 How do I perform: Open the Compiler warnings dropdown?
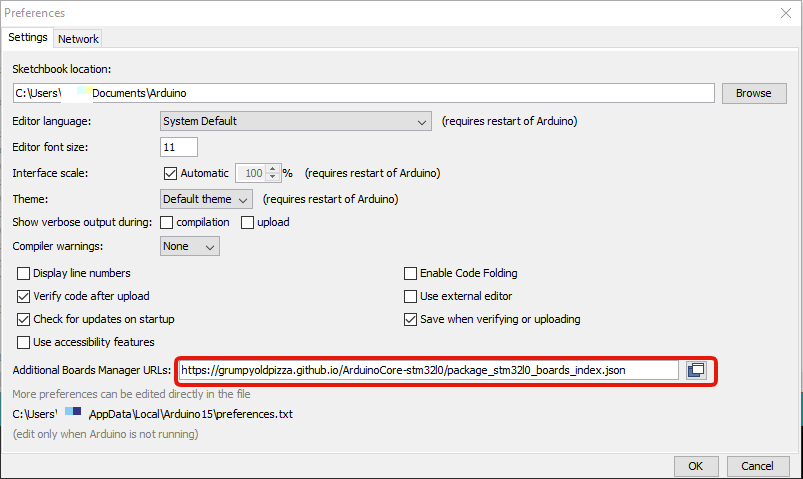coord(190,246)
